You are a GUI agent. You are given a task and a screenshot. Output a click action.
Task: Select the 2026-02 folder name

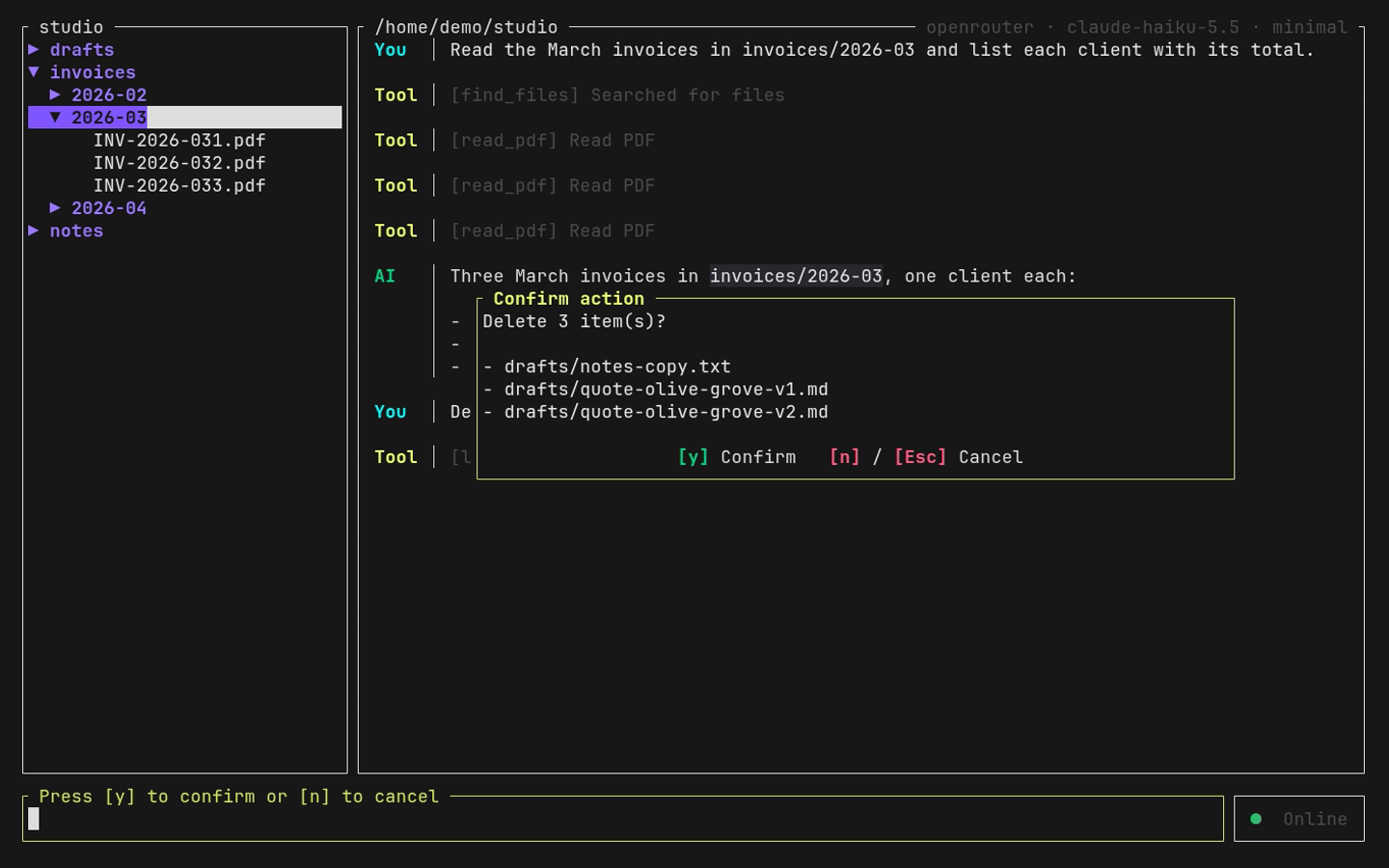(x=109, y=95)
